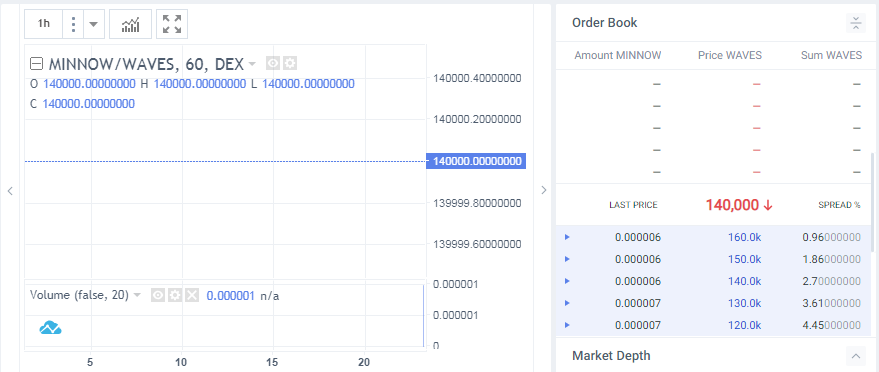
Task: Toggle visibility of the MINNOW/WAVES series
Action: pyautogui.click(x=273, y=63)
